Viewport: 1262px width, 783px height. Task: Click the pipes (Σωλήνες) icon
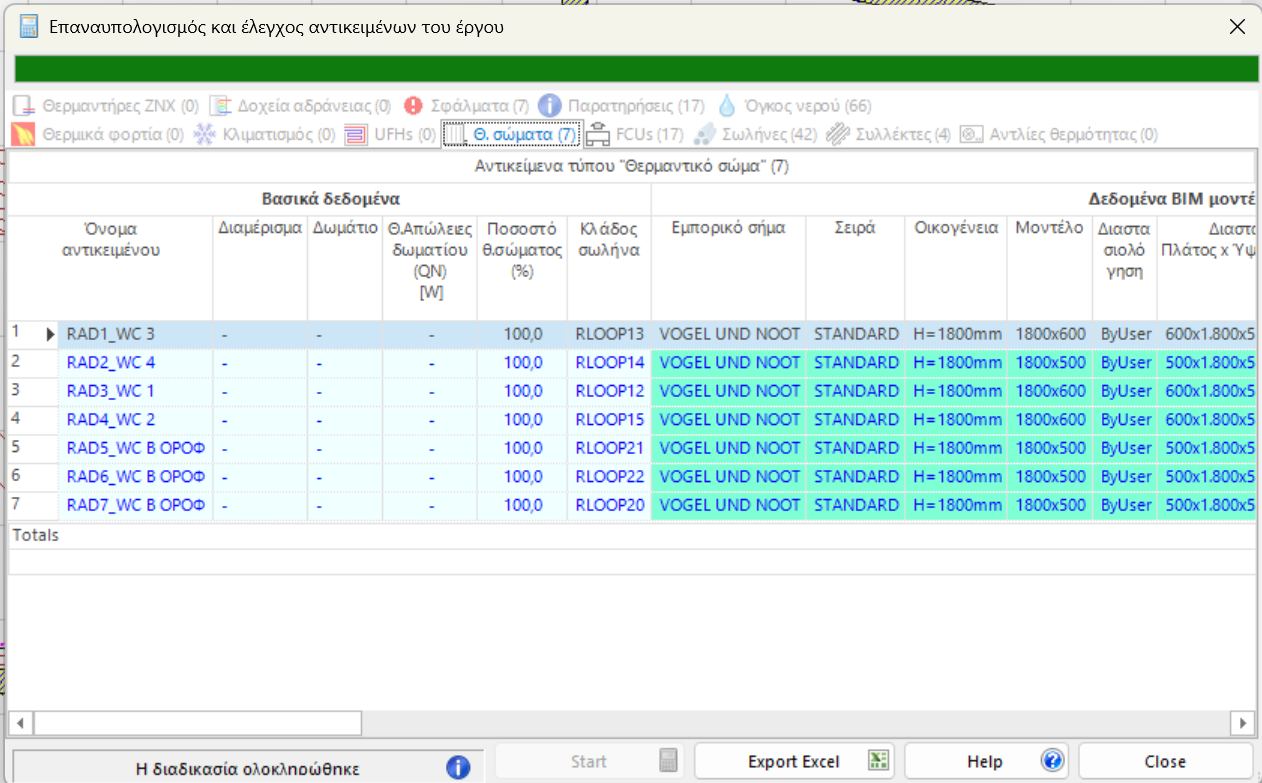pyautogui.click(x=704, y=134)
